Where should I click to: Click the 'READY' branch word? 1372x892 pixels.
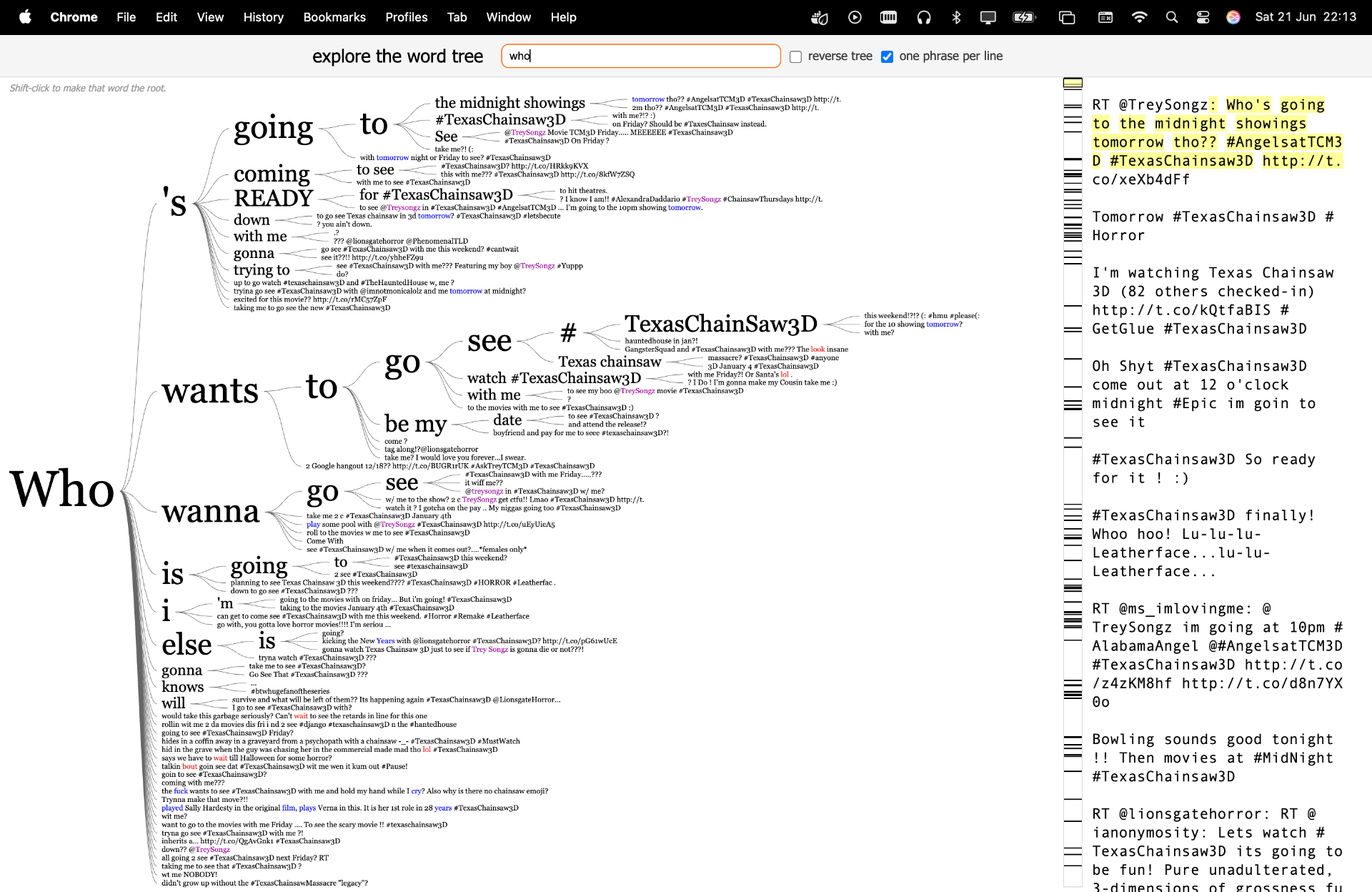tap(274, 198)
